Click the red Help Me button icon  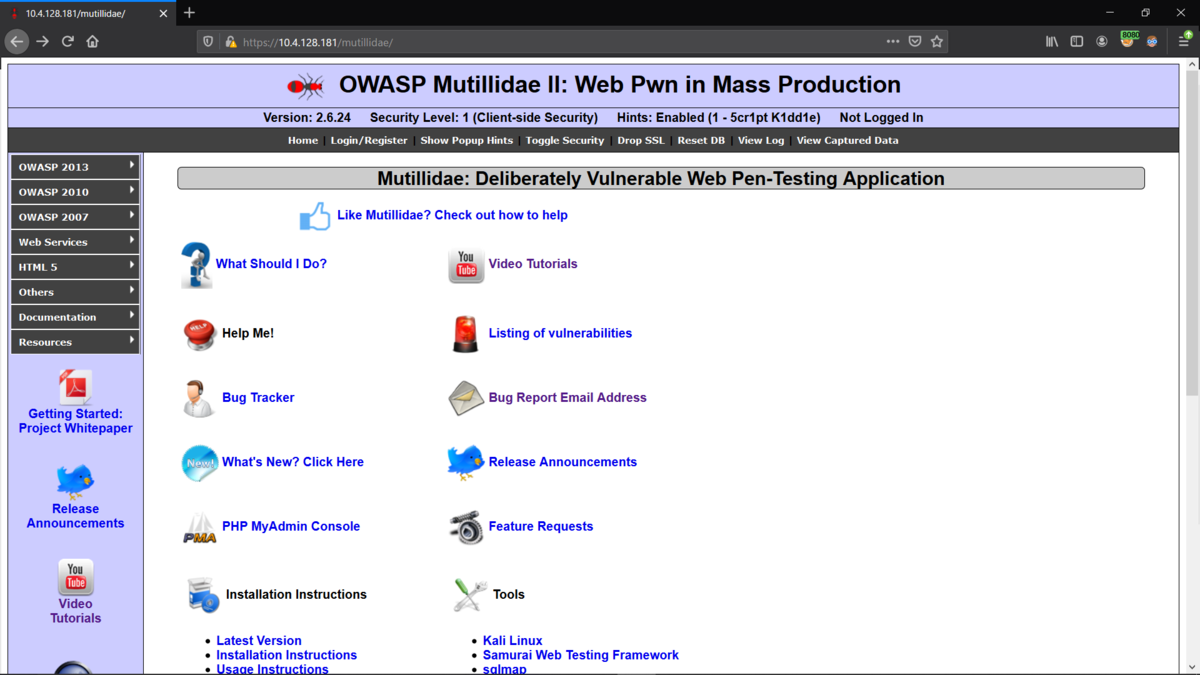(200, 334)
